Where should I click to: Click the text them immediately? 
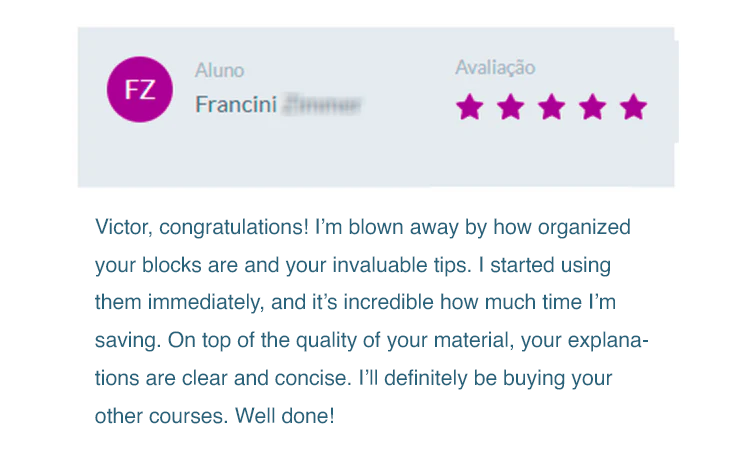click(178, 302)
